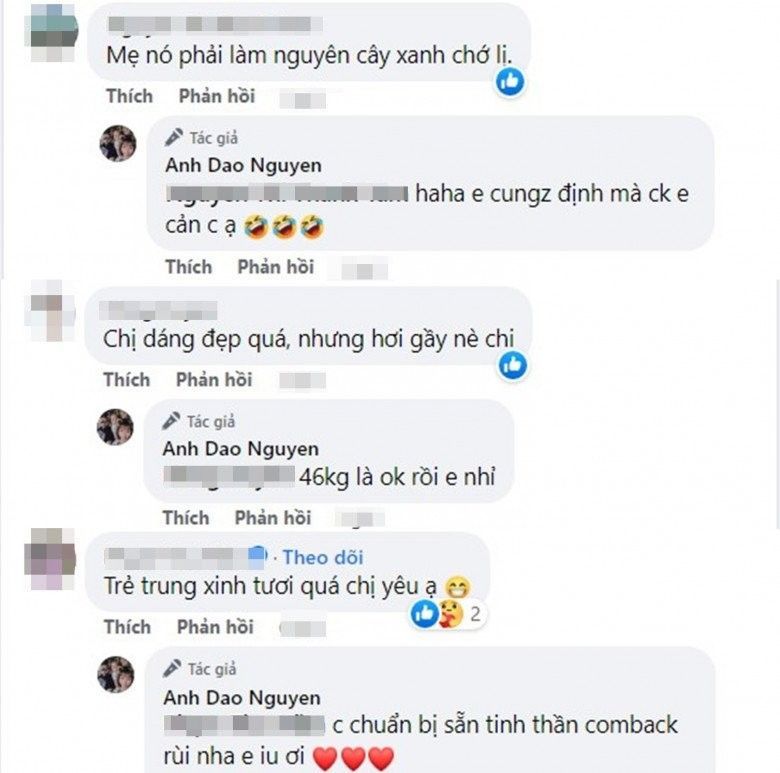Image resolution: width=780 pixels, height=773 pixels.
Task: Click the care emoji reaction beside number 2
Action: (x=451, y=614)
